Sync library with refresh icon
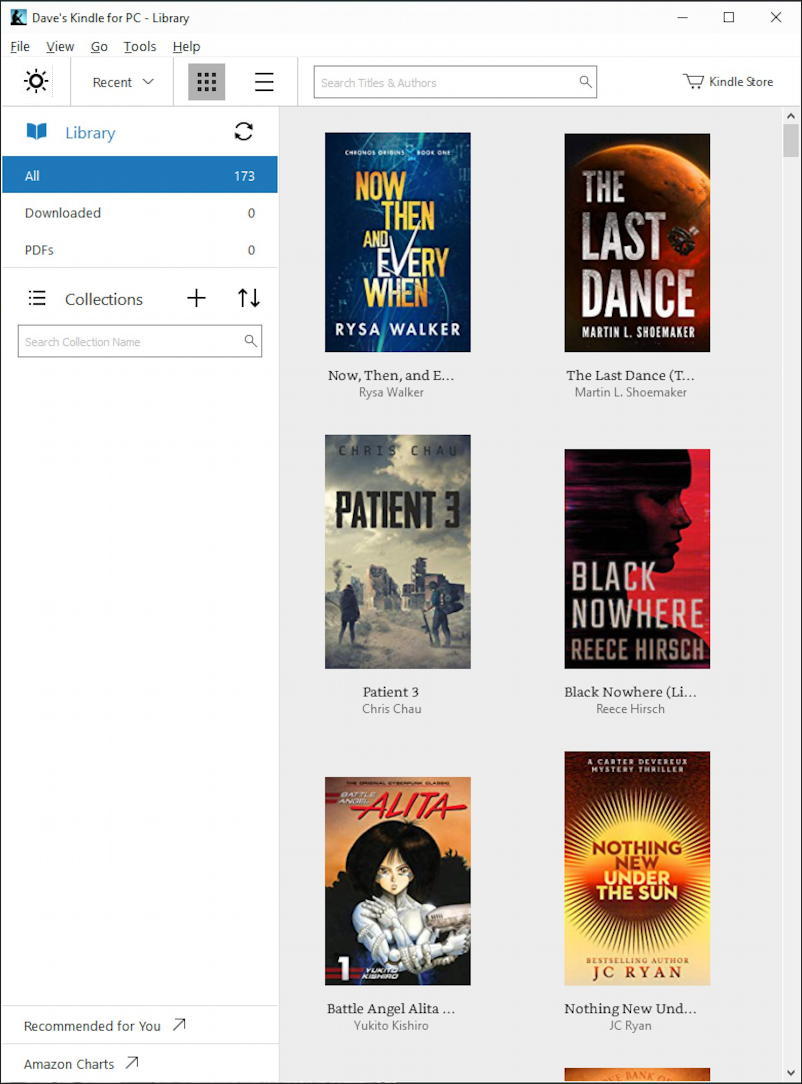This screenshot has height=1084, width=802. click(243, 132)
